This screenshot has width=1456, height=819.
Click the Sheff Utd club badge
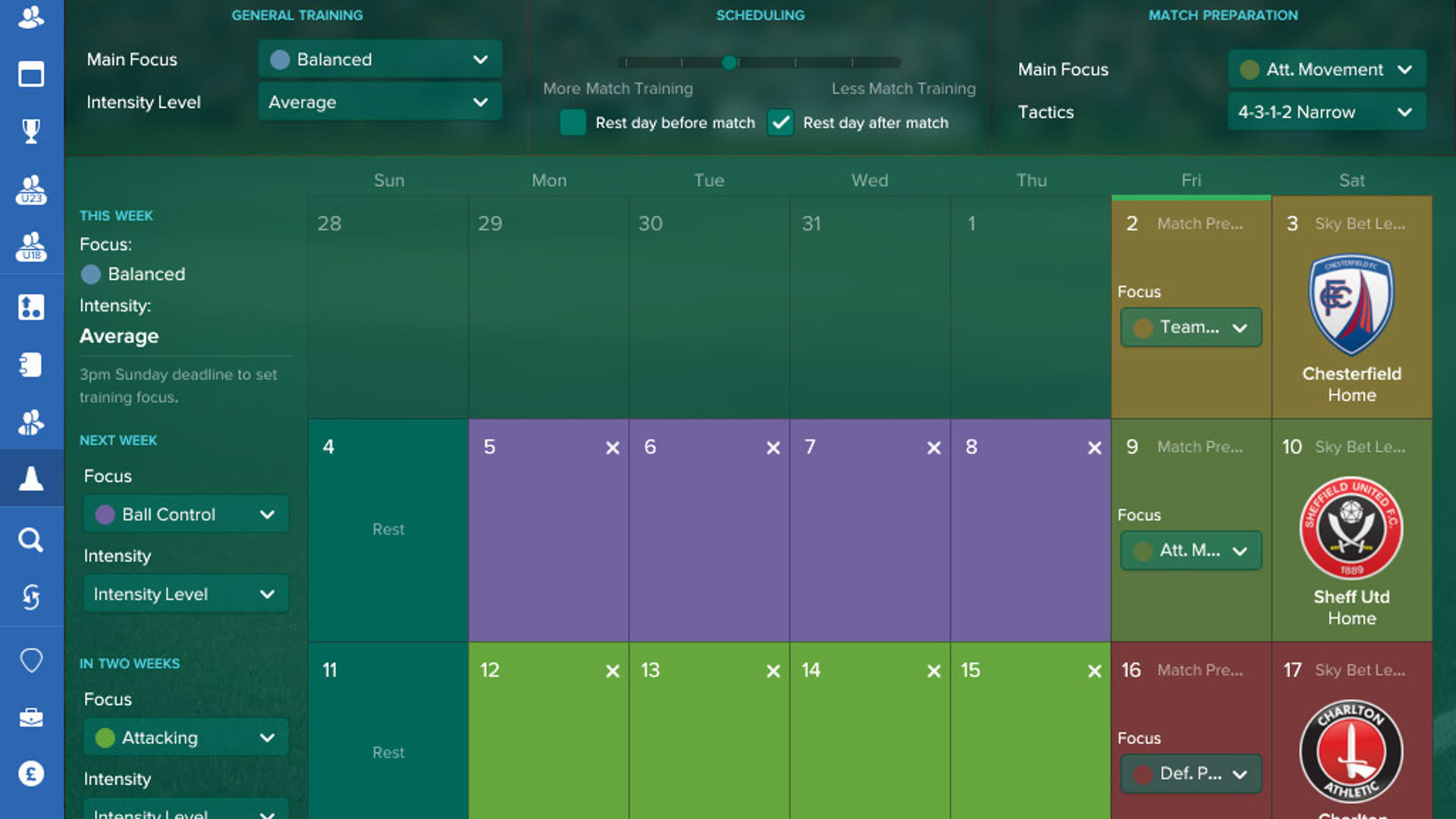coord(1351,528)
